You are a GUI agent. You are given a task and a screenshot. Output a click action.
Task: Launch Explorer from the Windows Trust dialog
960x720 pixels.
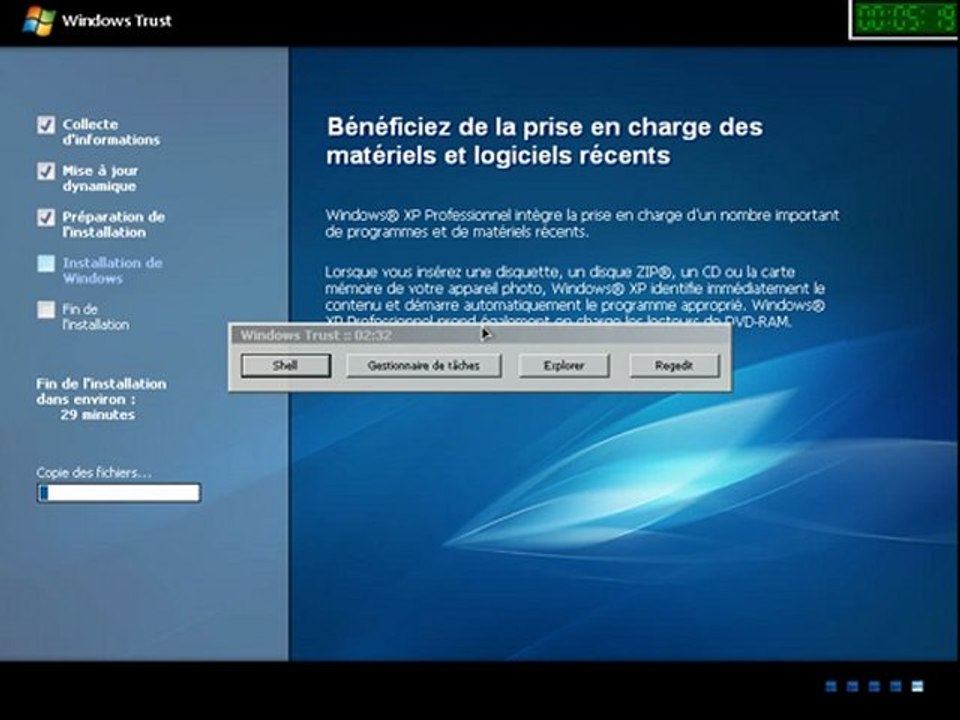[564, 366]
